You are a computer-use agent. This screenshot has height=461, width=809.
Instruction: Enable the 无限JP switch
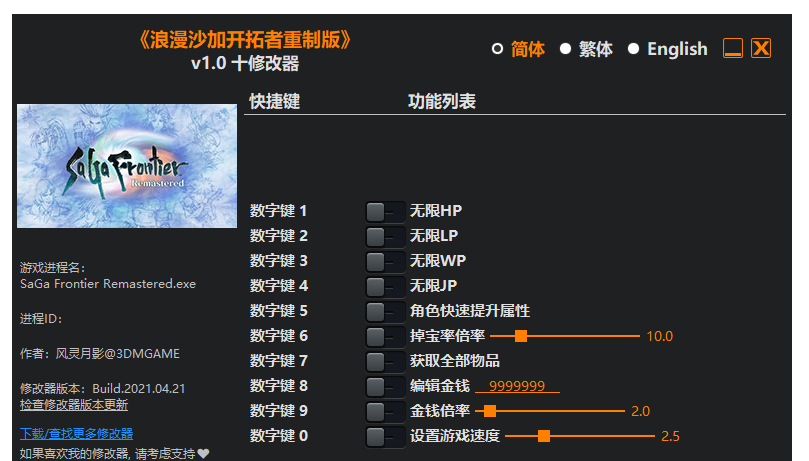[x=385, y=287]
